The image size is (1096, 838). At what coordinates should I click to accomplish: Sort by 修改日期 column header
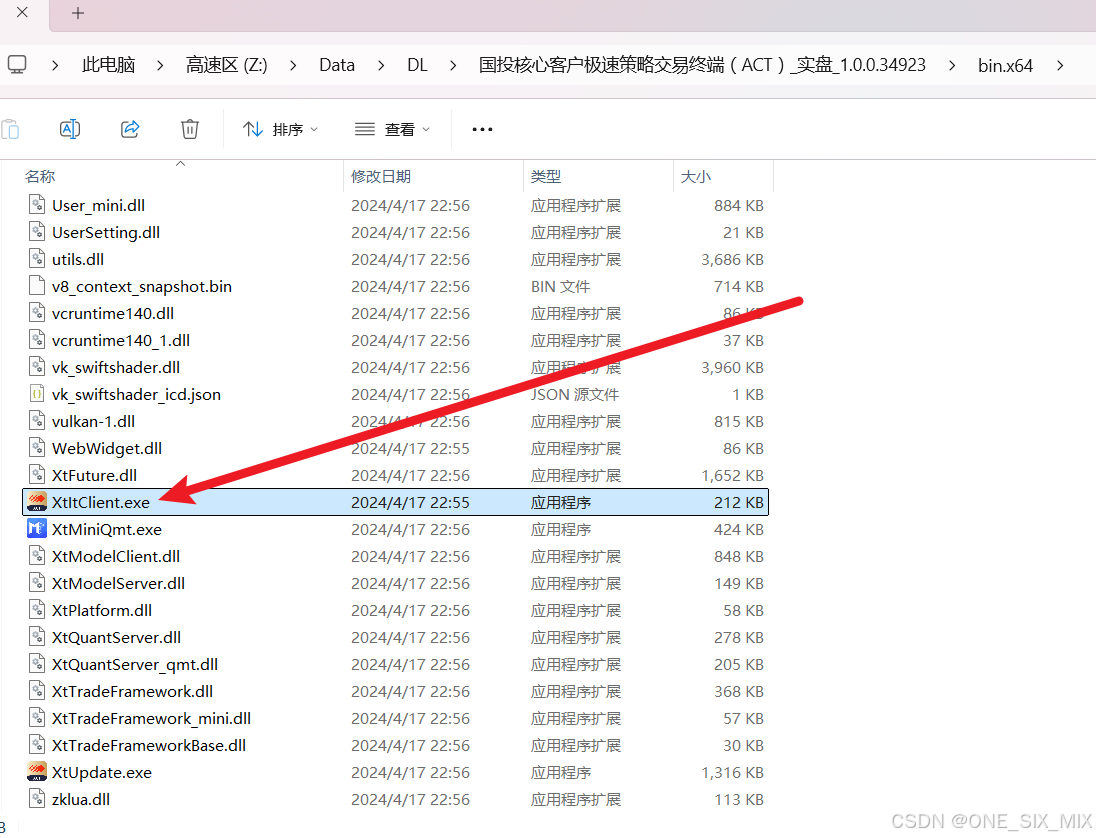tap(381, 176)
